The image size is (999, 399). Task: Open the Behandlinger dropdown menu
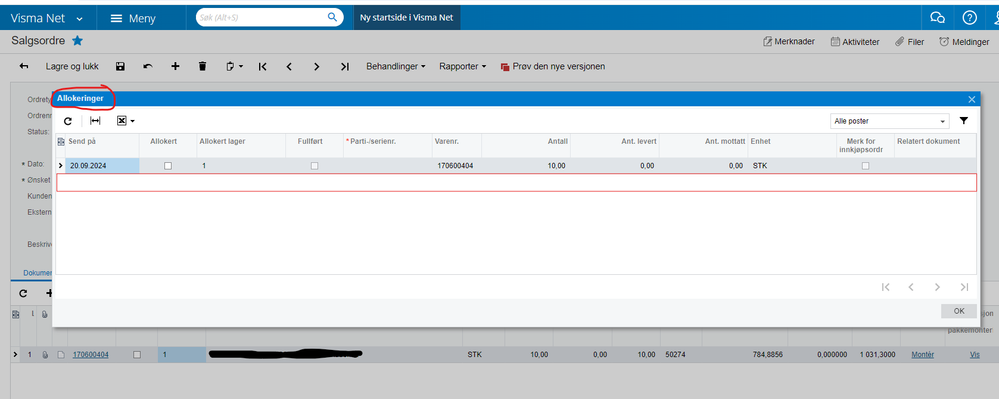pos(396,66)
